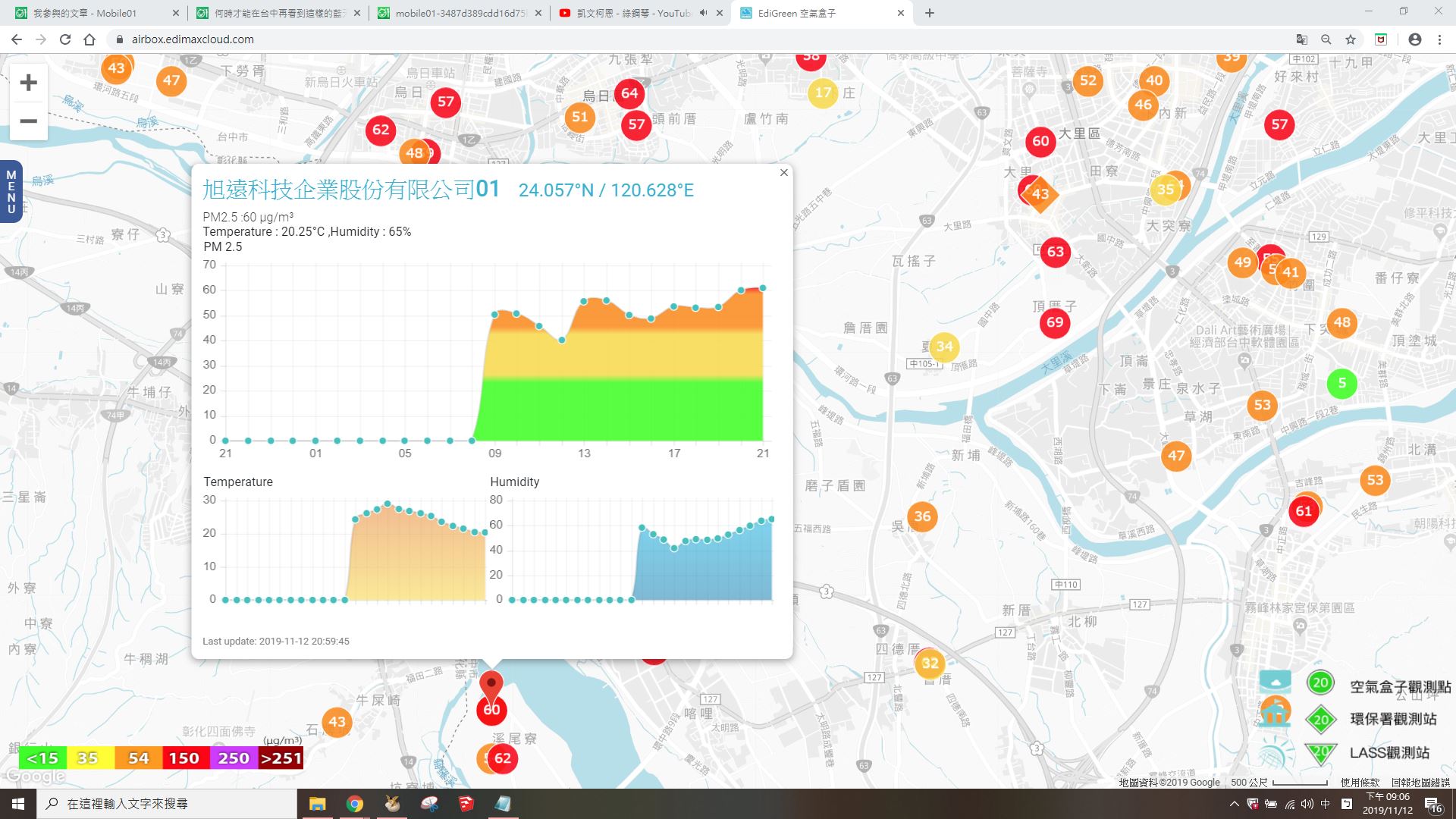The width and height of the screenshot is (1456, 819).
Task: Select the green 5 sensor marker
Action: 1342,383
